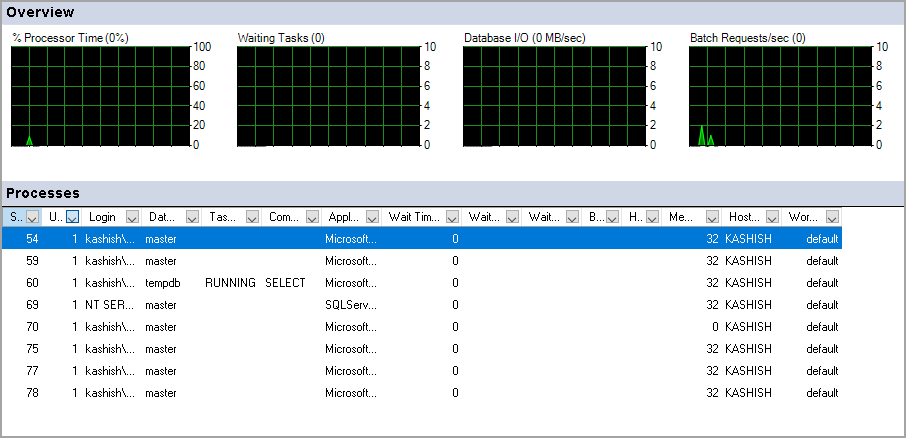
Task: Click the Database I/O graph
Action: coord(553,96)
